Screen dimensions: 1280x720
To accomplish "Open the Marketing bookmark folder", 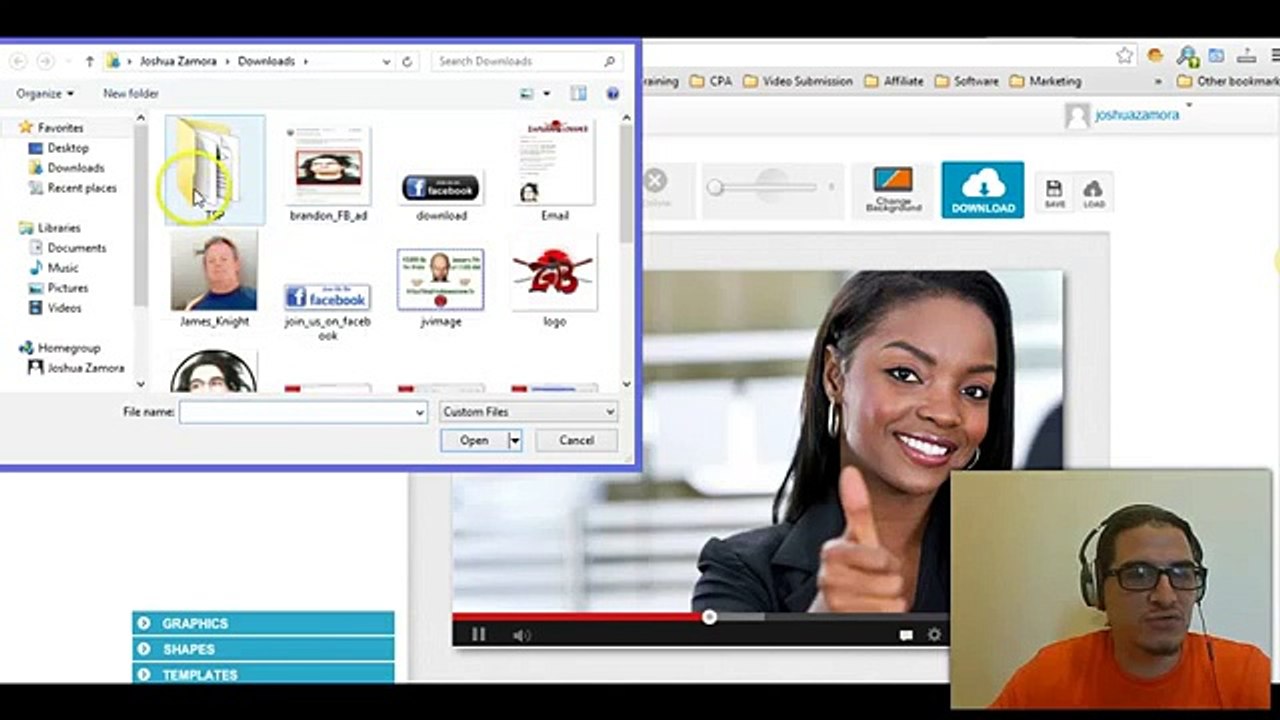I will (x=1045, y=81).
